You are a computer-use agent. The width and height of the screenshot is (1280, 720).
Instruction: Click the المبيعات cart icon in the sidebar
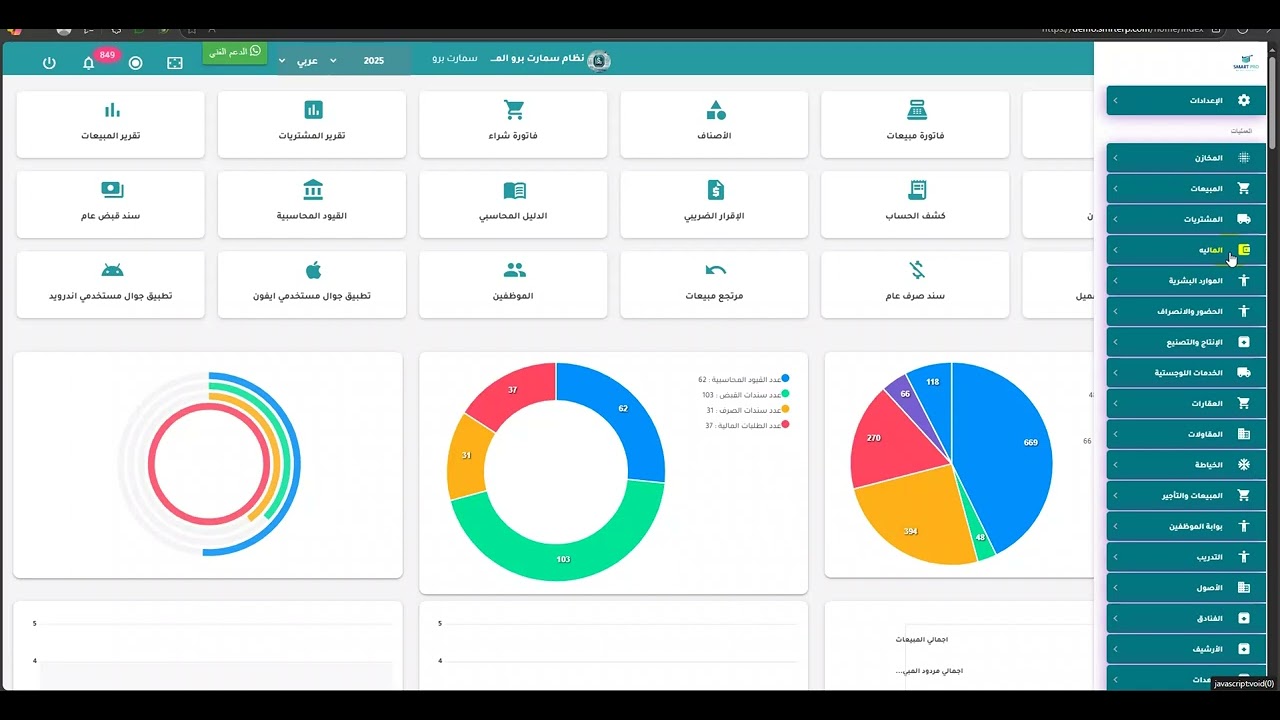pyautogui.click(x=1244, y=188)
